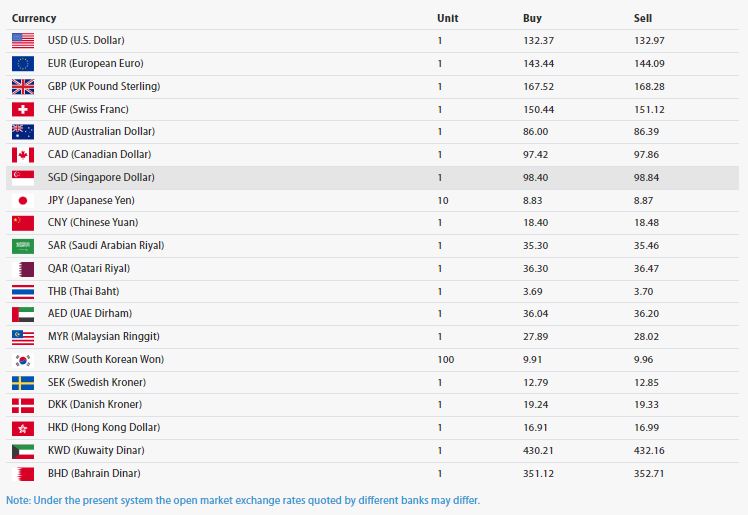This screenshot has height=515, width=748.
Task: Click the AUD (Australian Dollar) label
Action: pyautogui.click(x=101, y=131)
